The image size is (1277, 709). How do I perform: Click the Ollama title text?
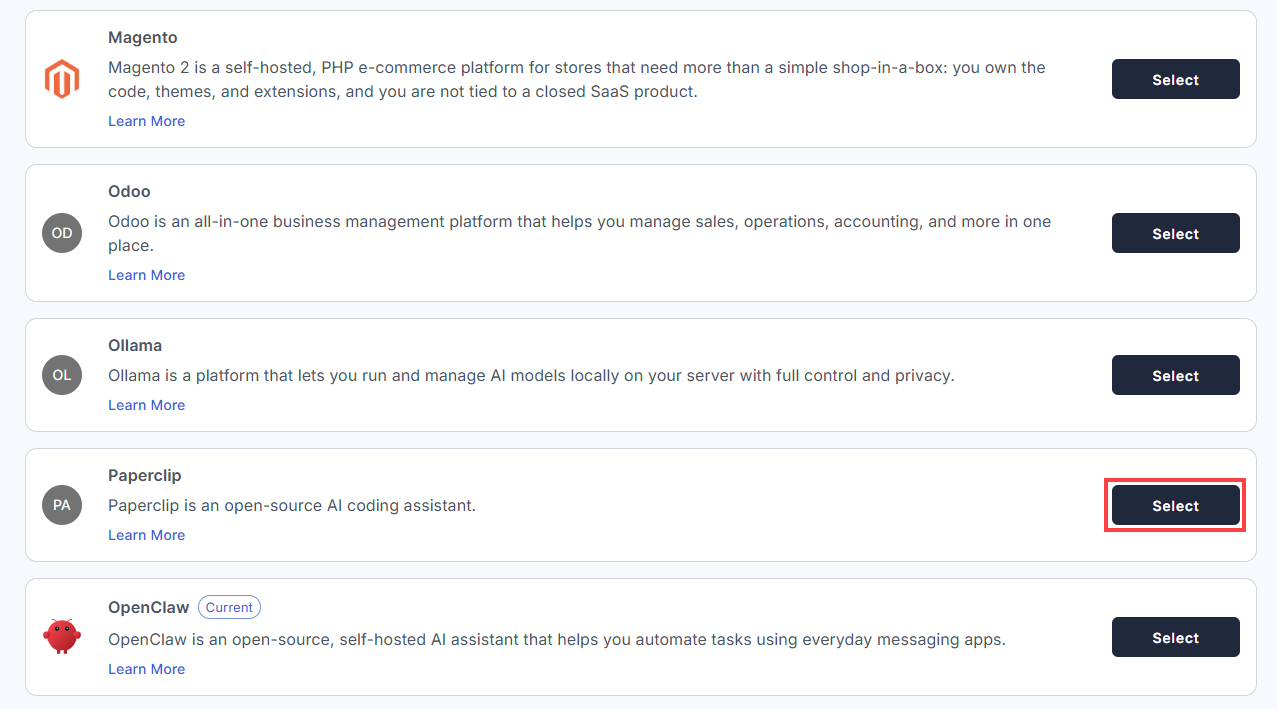(135, 345)
